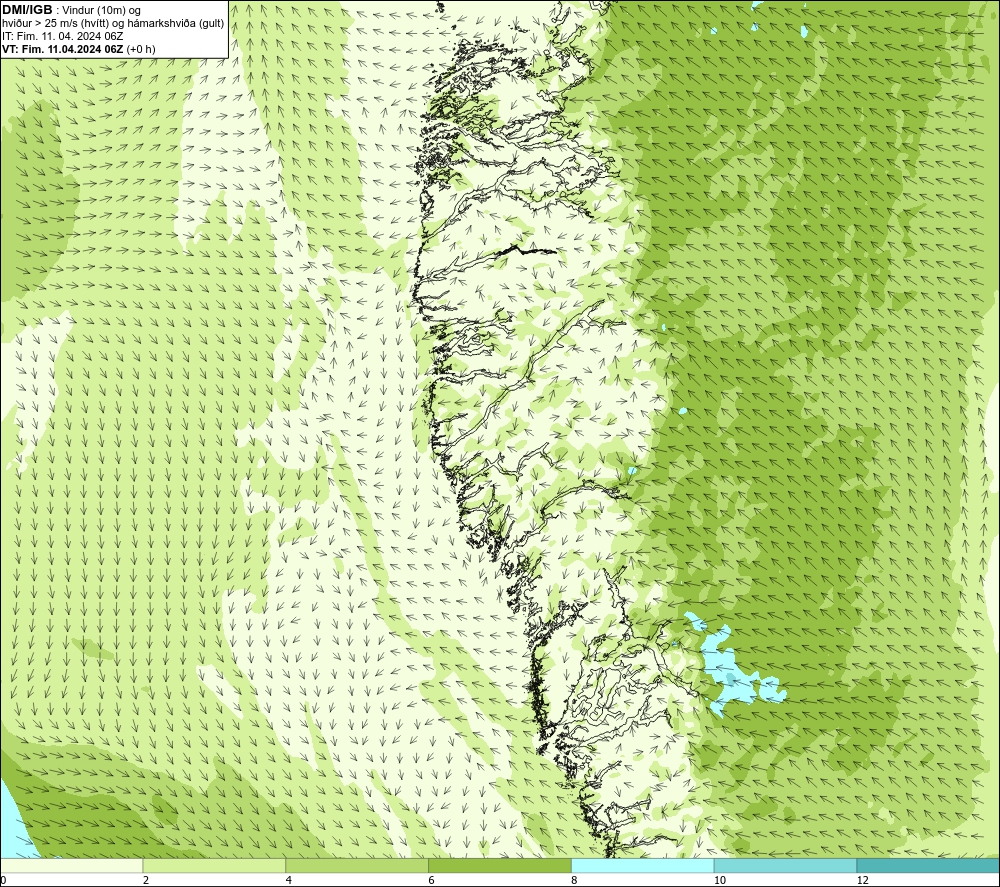Click the legend value 0
Viewport: 1000px width, 887px height.
tap(3, 881)
